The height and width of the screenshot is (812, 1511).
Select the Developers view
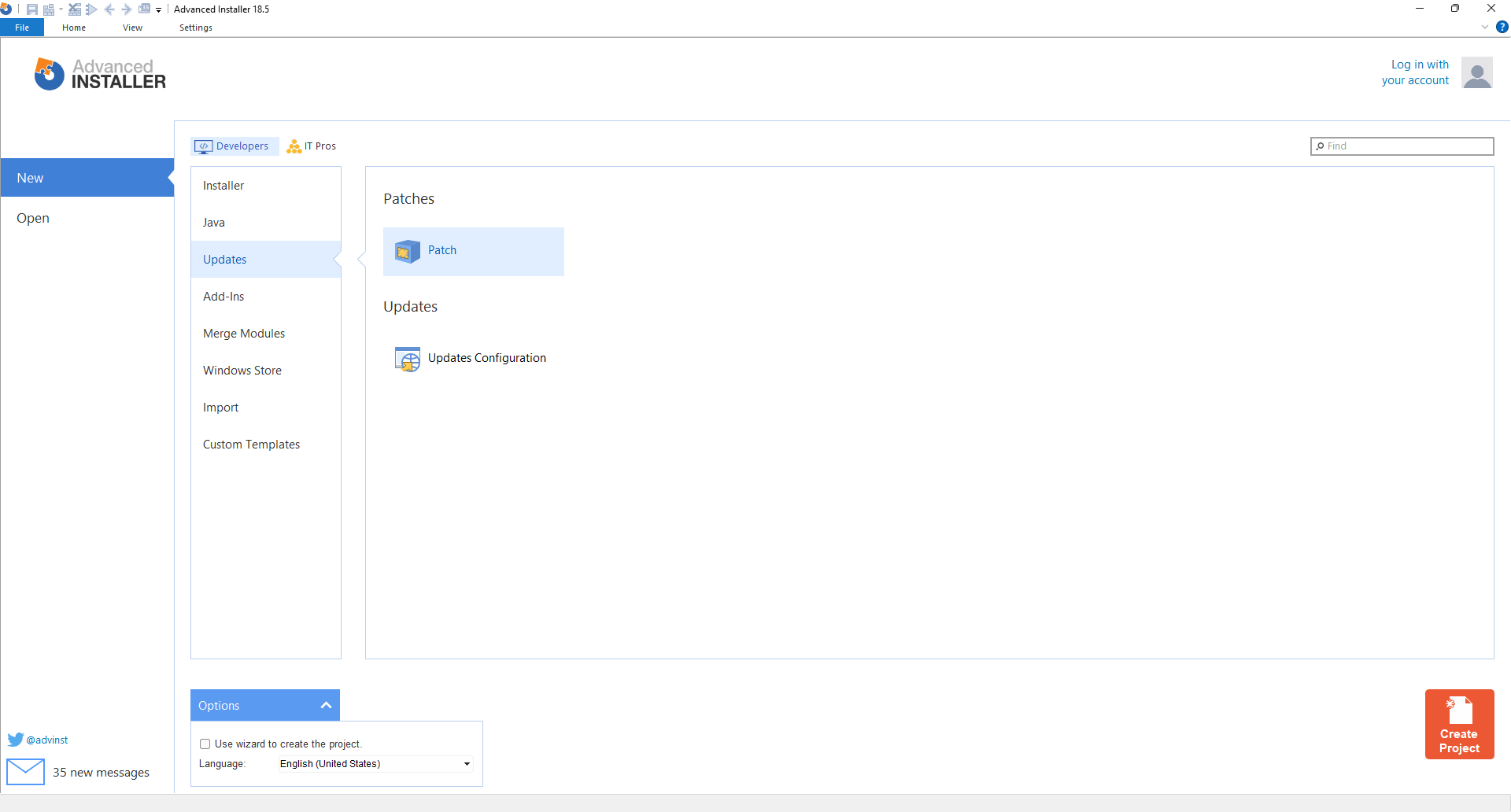point(234,146)
